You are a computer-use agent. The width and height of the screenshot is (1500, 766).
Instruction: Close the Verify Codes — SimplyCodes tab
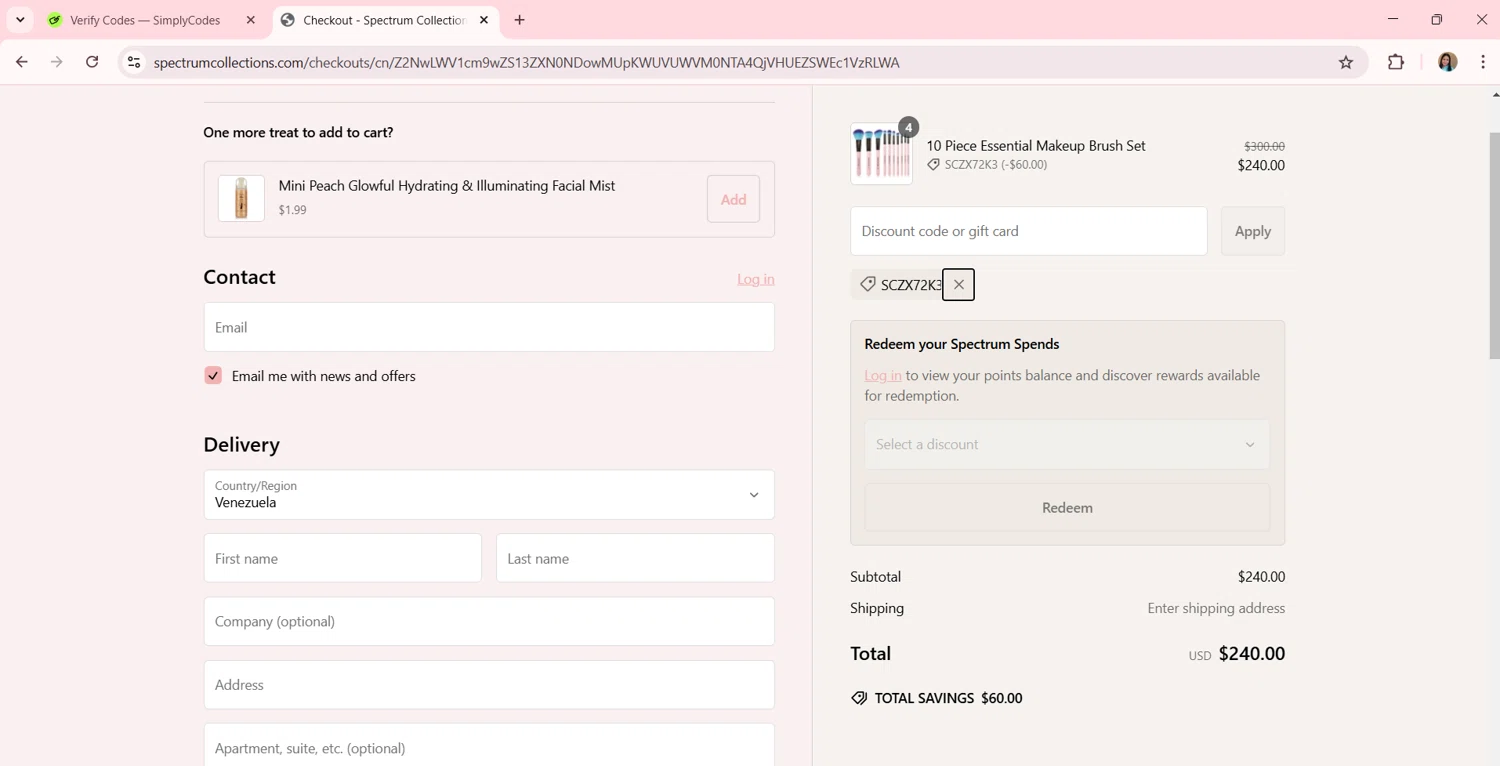click(x=251, y=20)
